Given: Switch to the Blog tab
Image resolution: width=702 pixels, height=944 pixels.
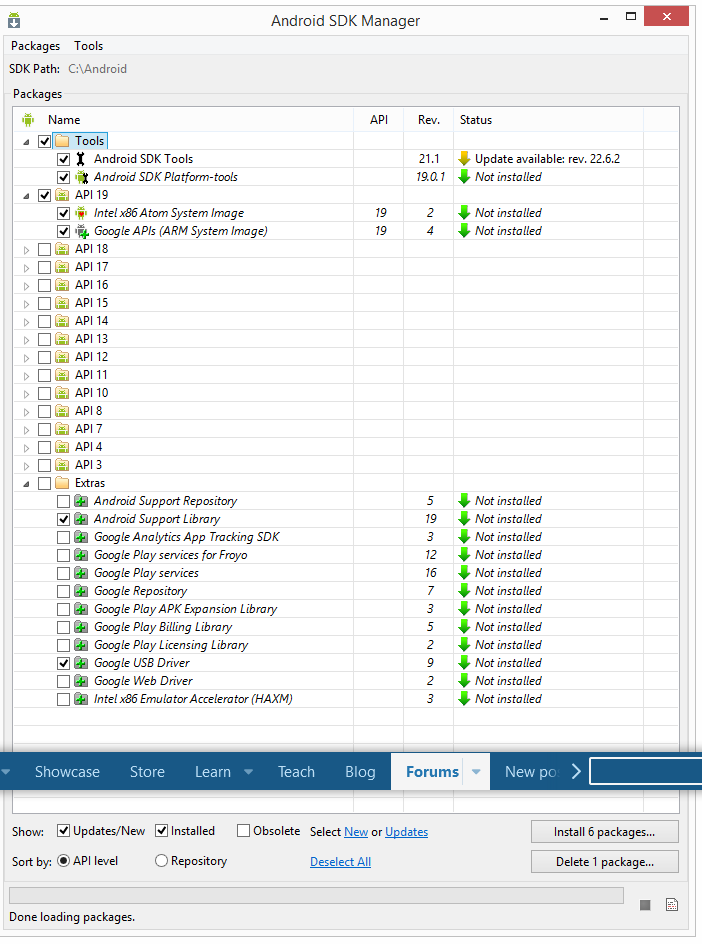Looking at the screenshot, I should (360, 772).
